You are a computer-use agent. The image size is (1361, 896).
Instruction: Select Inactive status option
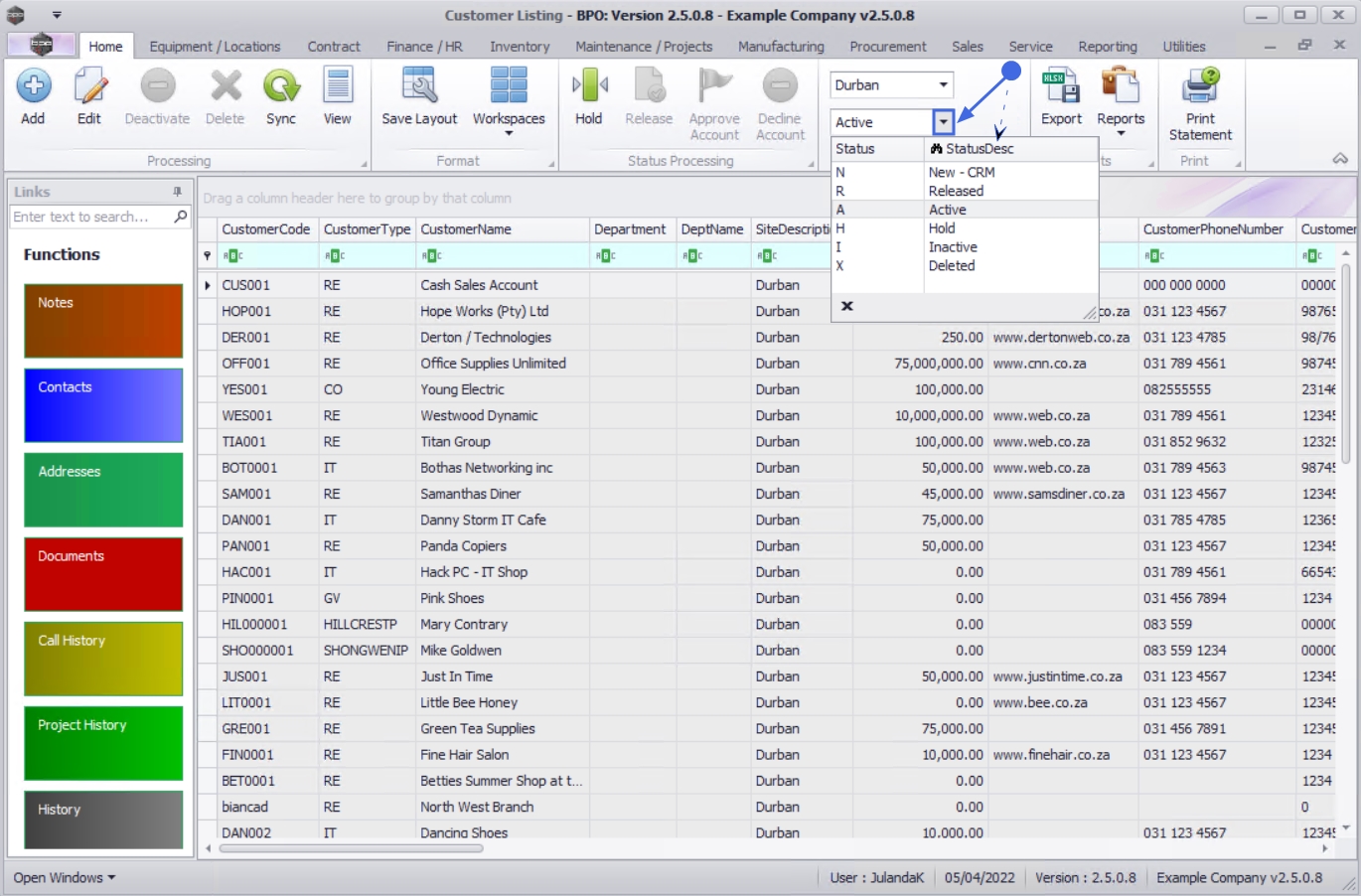[x=965, y=247]
